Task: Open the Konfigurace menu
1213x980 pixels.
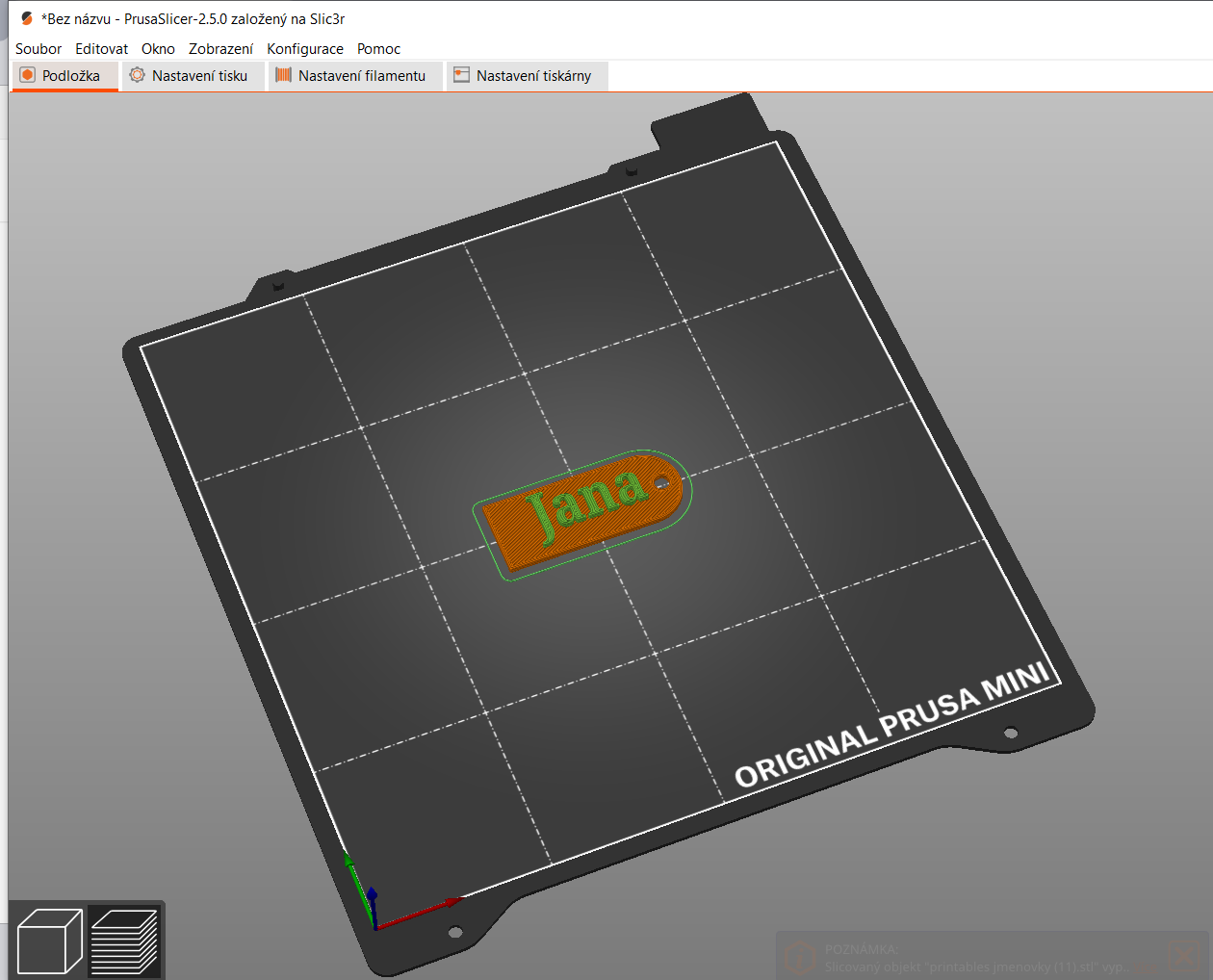Action: [x=305, y=49]
